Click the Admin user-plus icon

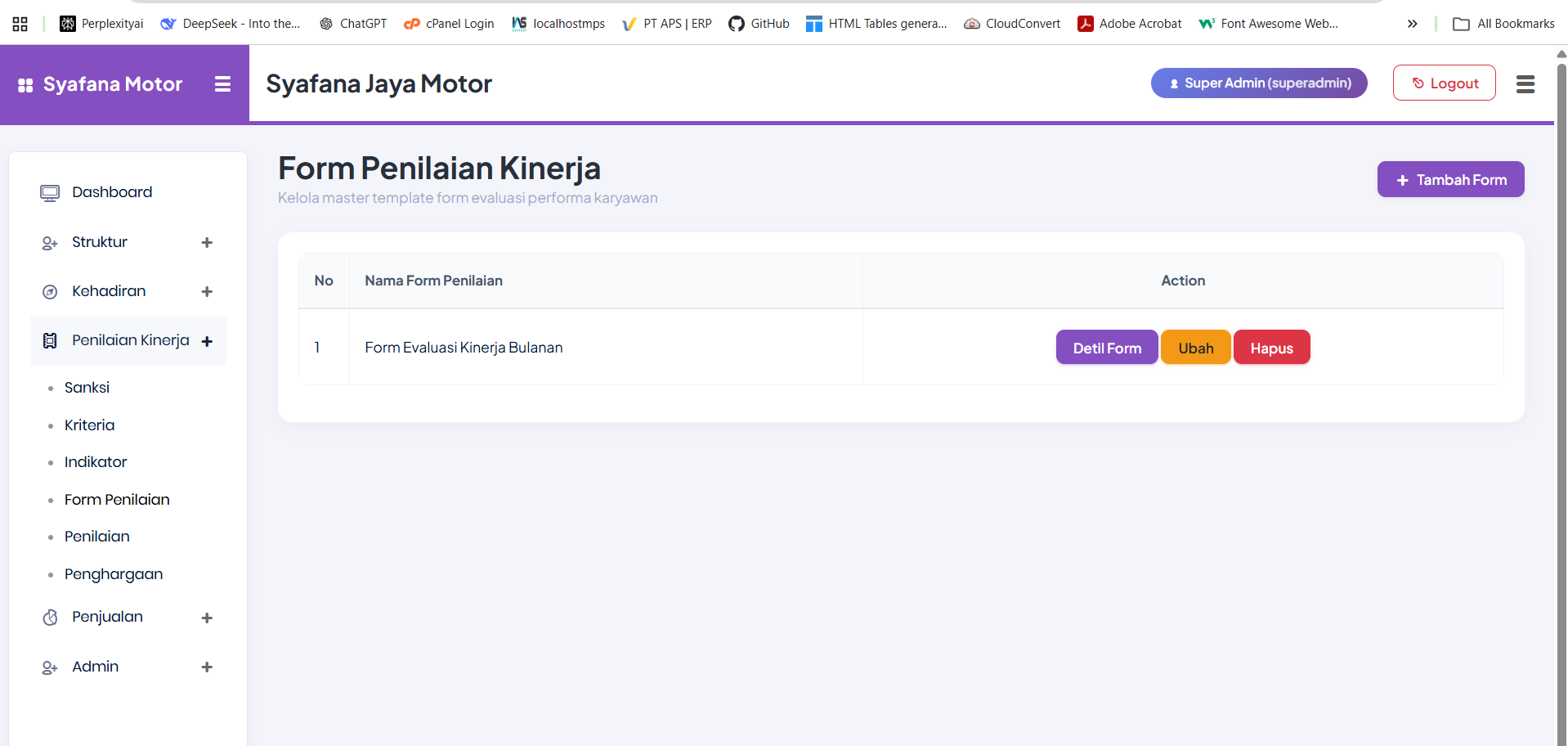click(50, 667)
